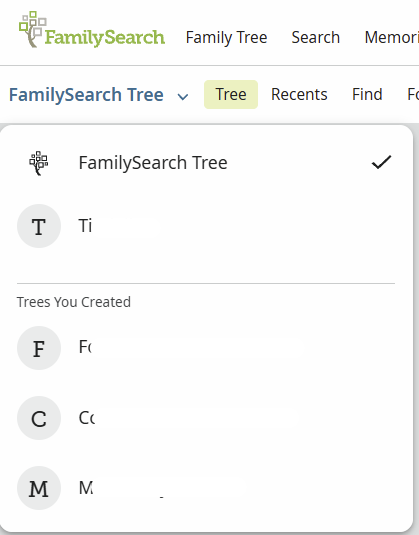Image resolution: width=419 pixels, height=535 pixels.
Task: Open the Search top menu
Action: (x=316, y=37)
